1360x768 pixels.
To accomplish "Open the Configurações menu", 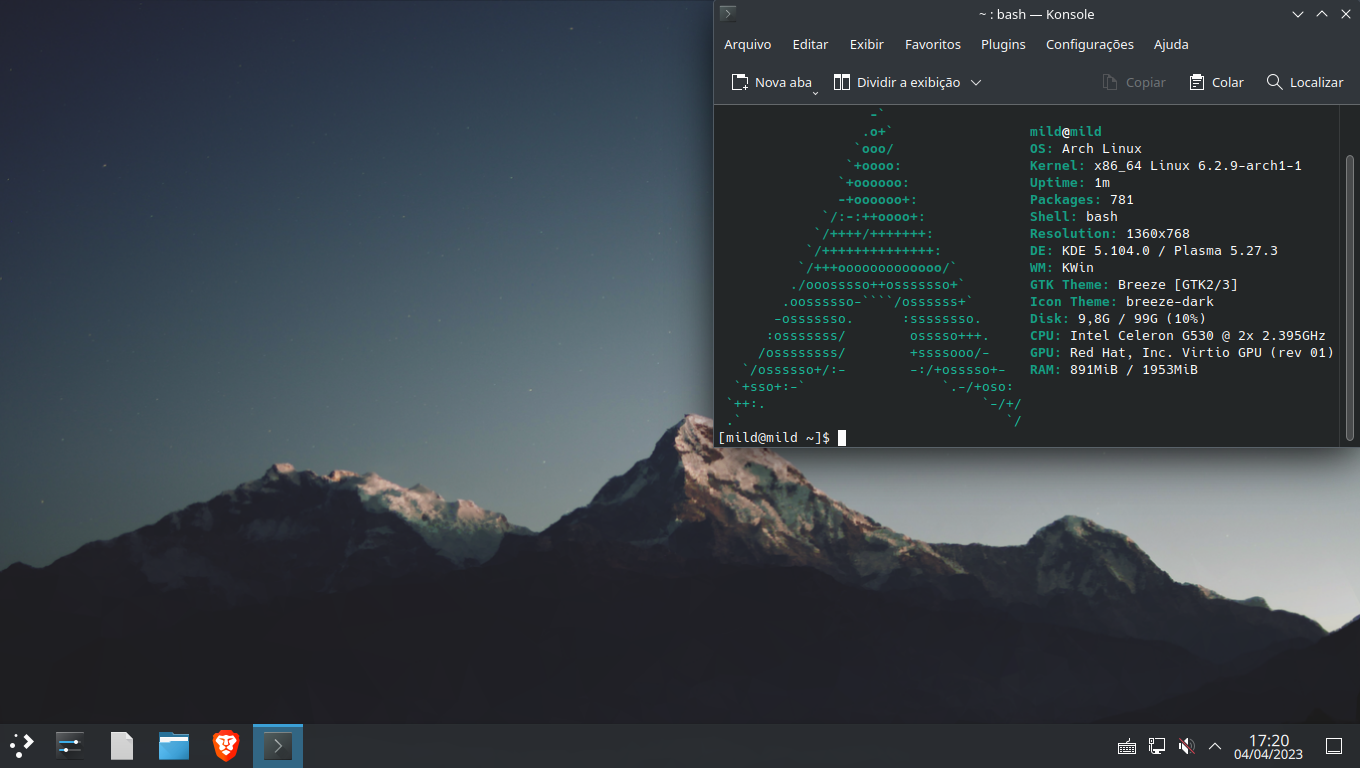I will (1090, 44).
